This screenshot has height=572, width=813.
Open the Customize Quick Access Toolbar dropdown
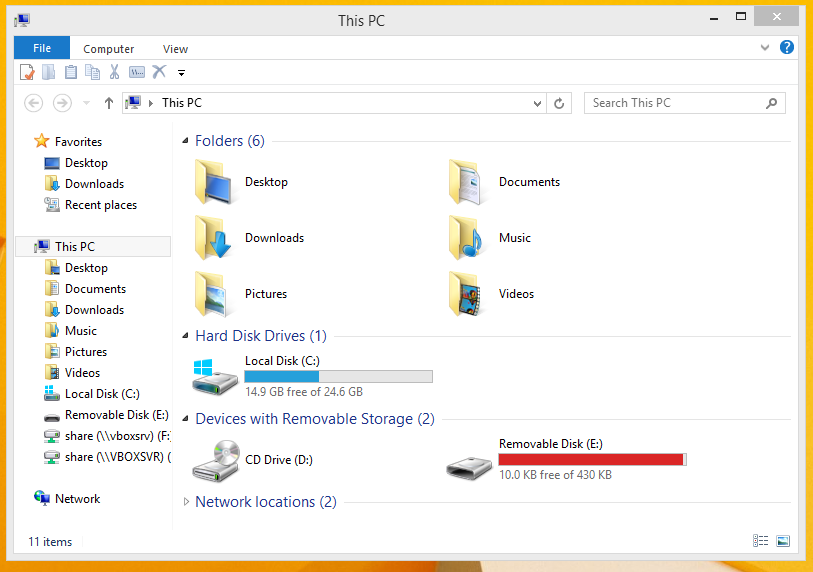(x=181, y=73)
